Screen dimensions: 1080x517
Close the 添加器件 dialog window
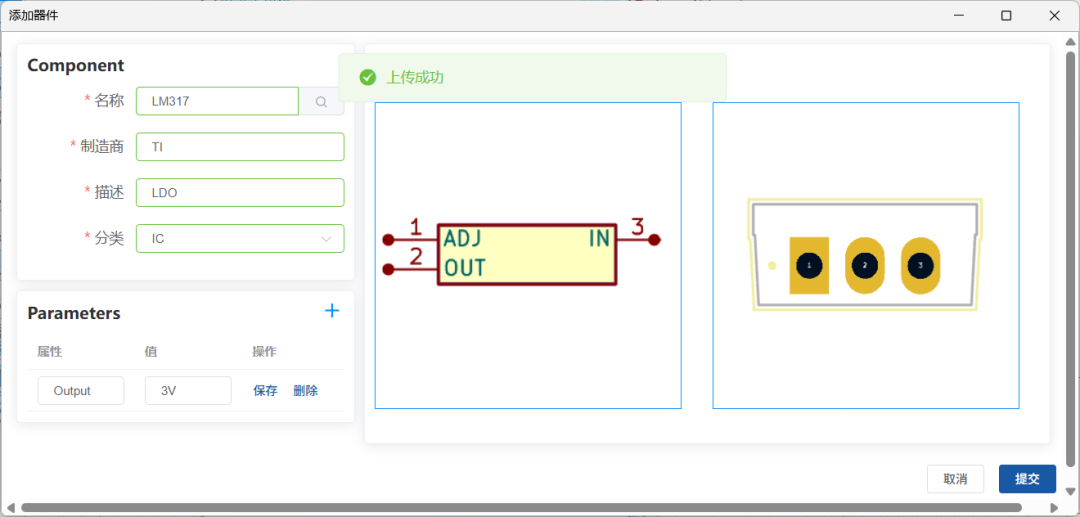coord(1054,15)
